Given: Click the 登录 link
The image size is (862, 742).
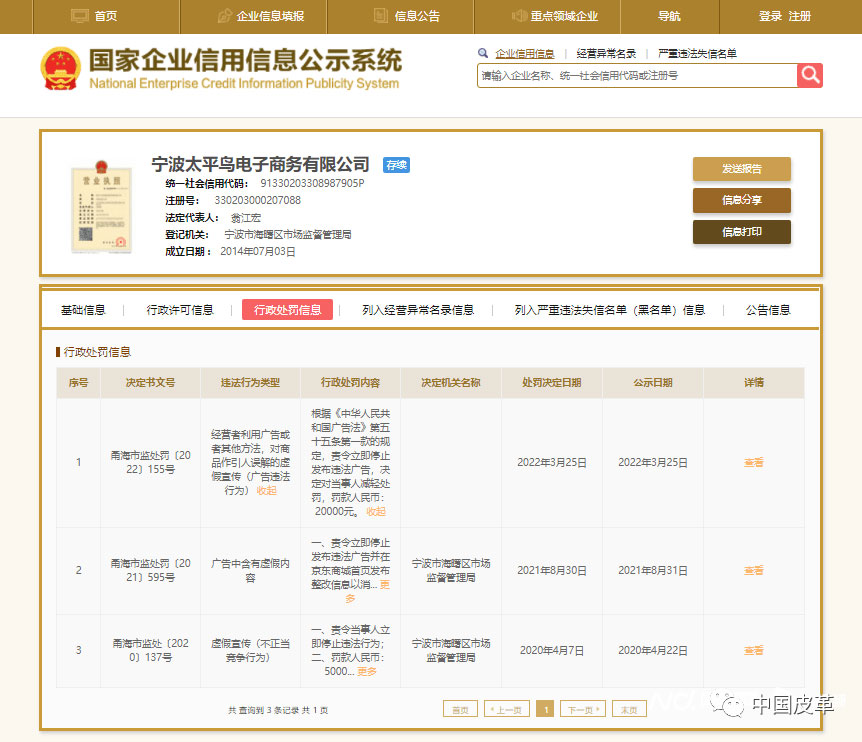Looking at the screenshot, I should coord(770,16).
